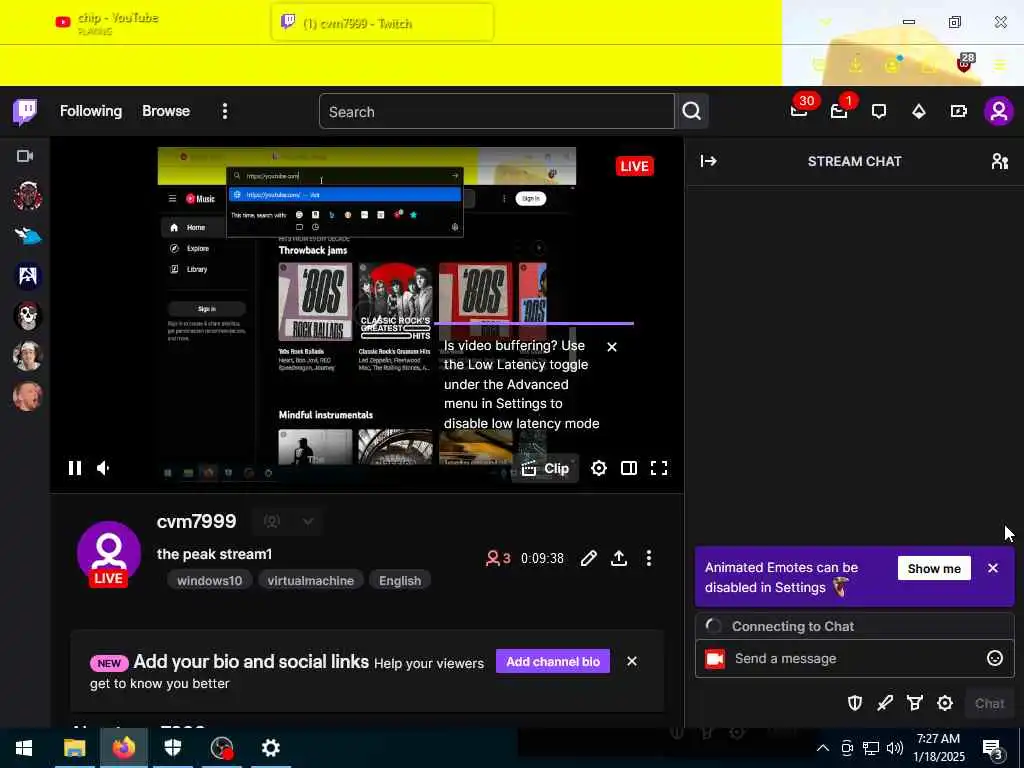Image resolution: width=1024 pixels, height=768 pixels.
Task: Open the dropdown chevron beside cvm7999
Action: point(308,521)
